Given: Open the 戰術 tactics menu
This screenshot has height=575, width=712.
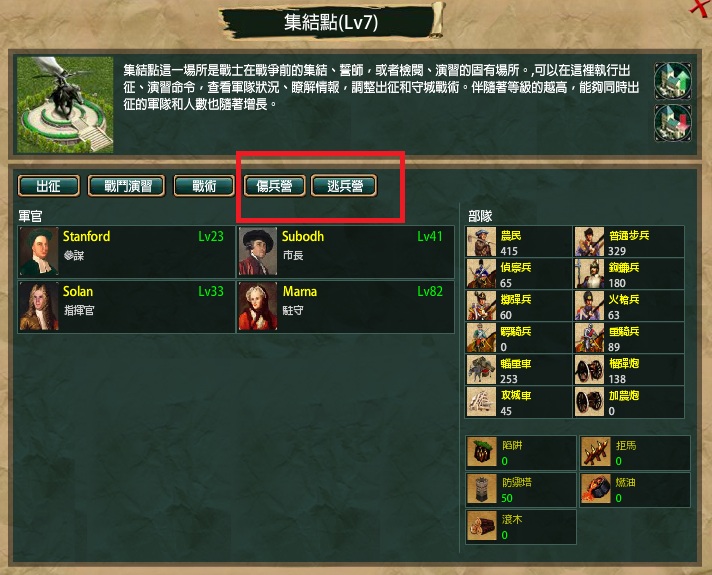Looking at the screenshot, I should click(203, 186).
